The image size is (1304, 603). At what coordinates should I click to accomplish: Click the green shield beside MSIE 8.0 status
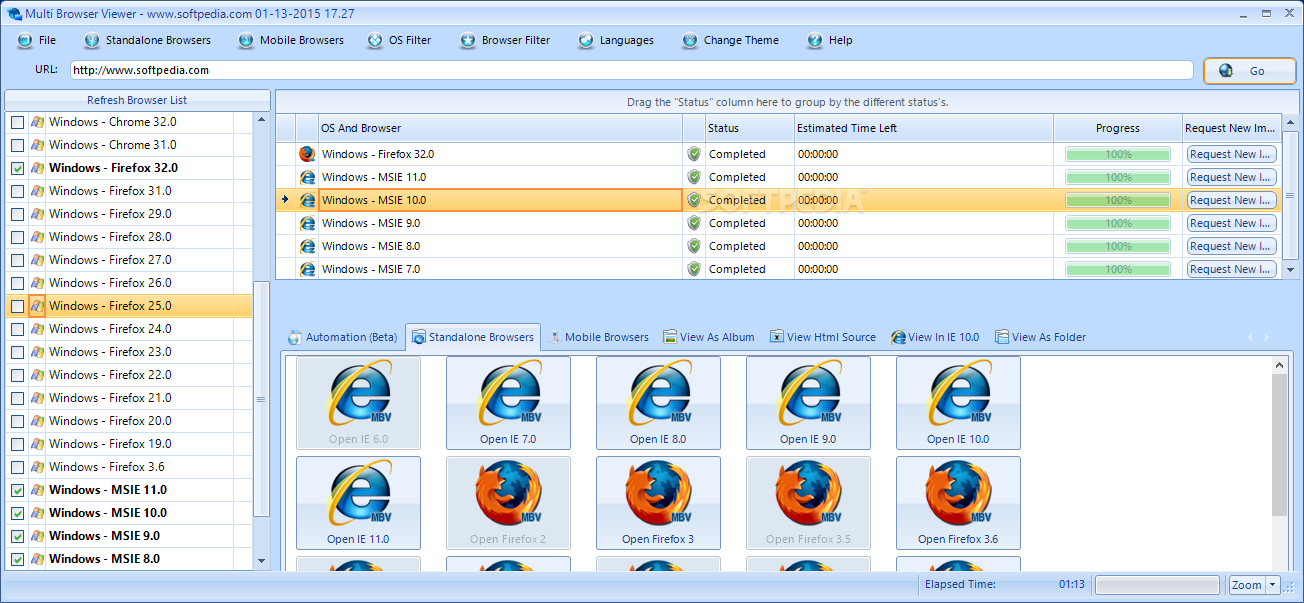694,246
